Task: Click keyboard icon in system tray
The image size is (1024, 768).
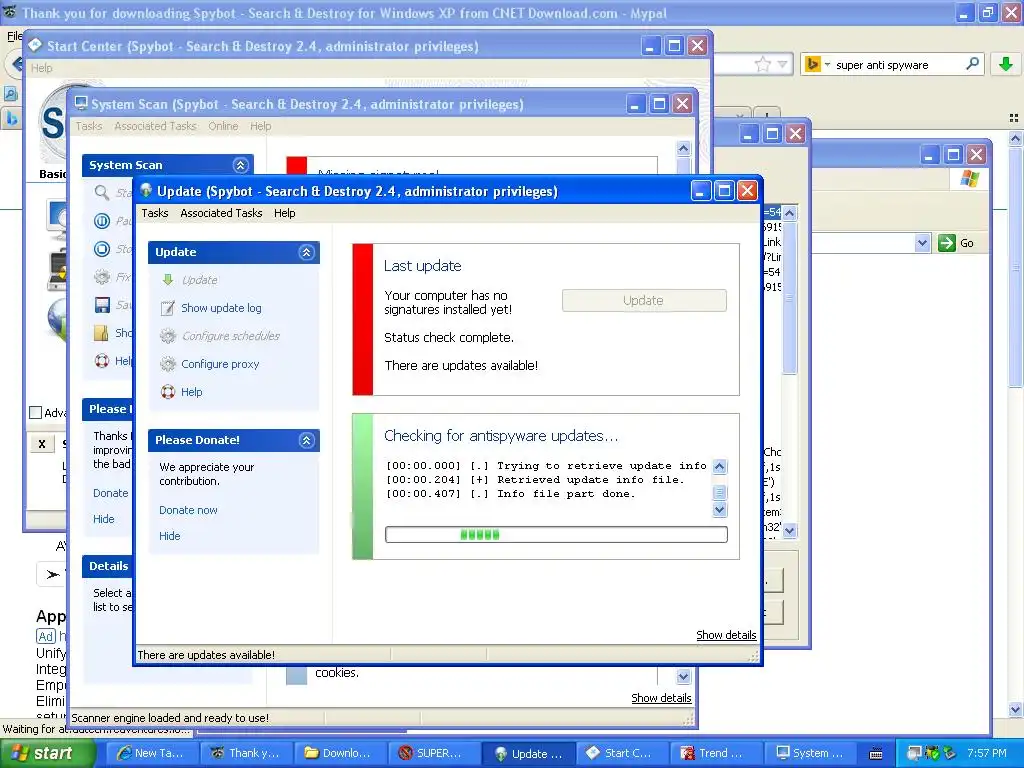Action: point(876,754)
